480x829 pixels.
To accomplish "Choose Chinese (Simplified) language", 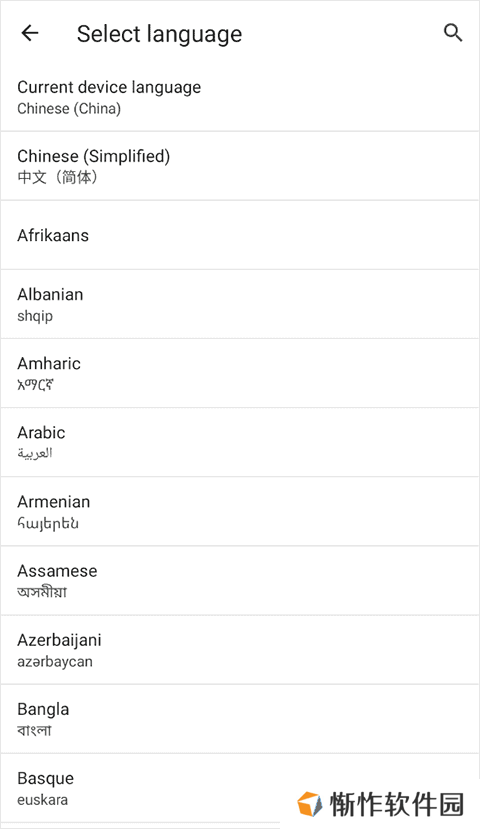I will (x=240, y=166).
